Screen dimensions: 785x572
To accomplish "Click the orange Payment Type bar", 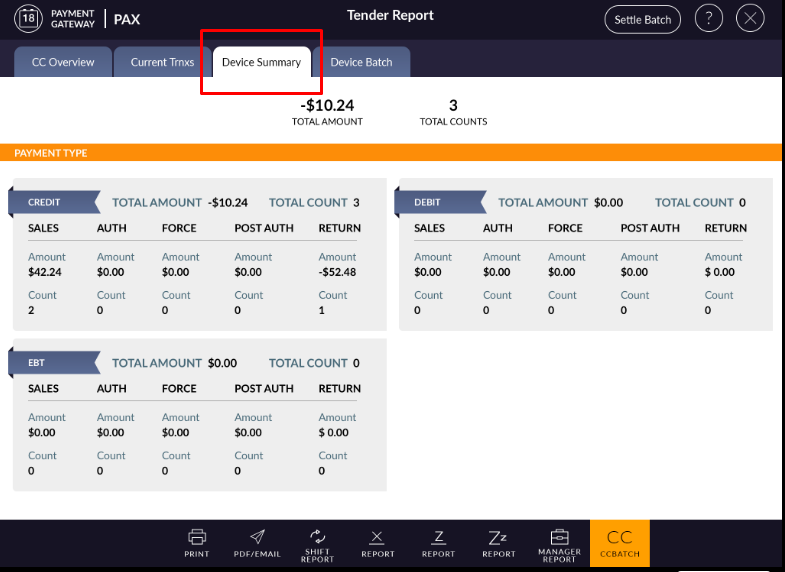I will (x=390, y=153).
